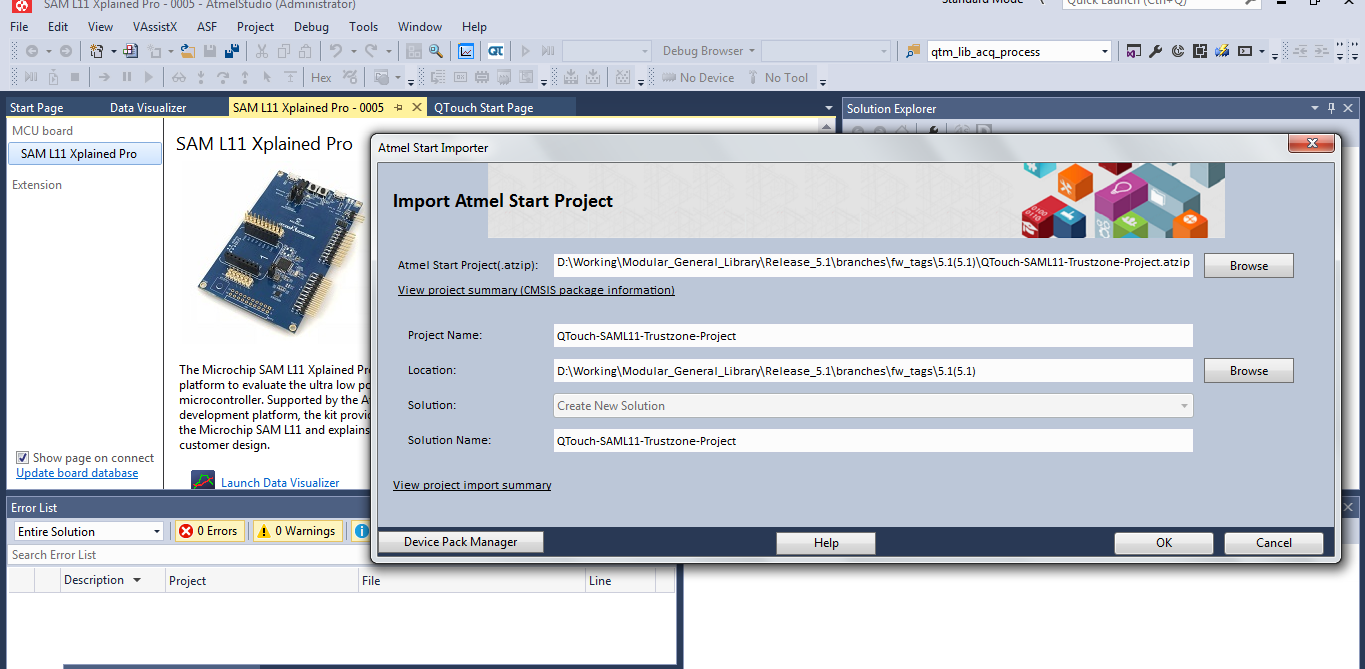Viewport: 1365px width, 669px height.
Task: Toggle the 0 Warnings filter
Action: click(x=297, y=531)
